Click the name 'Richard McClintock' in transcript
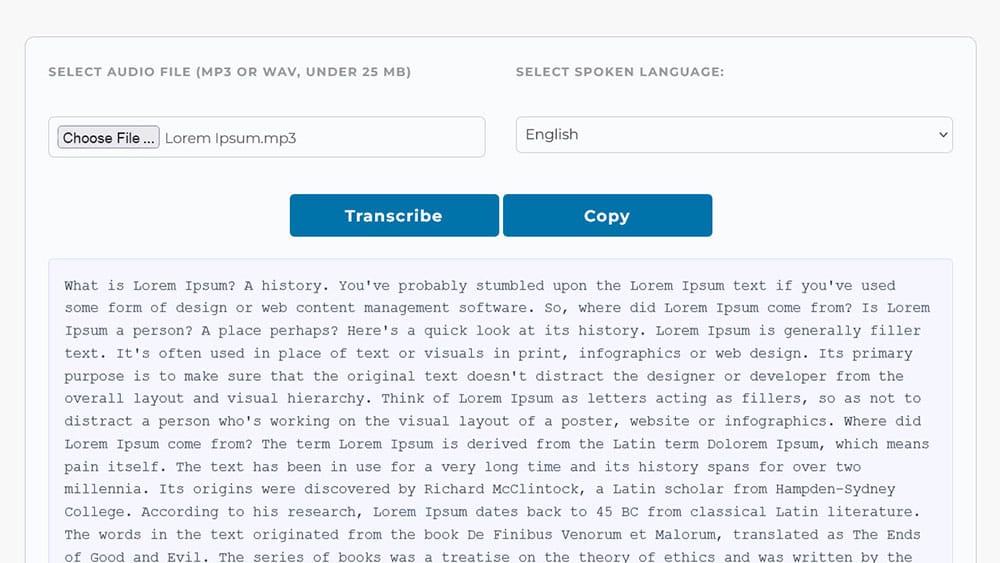The image size is (1000, 563). pos(501,489)
